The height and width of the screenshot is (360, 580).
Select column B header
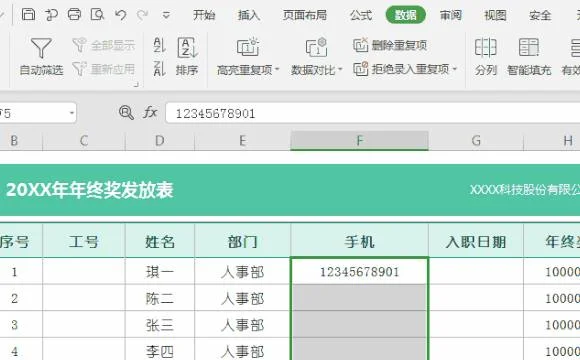[21, 141]
